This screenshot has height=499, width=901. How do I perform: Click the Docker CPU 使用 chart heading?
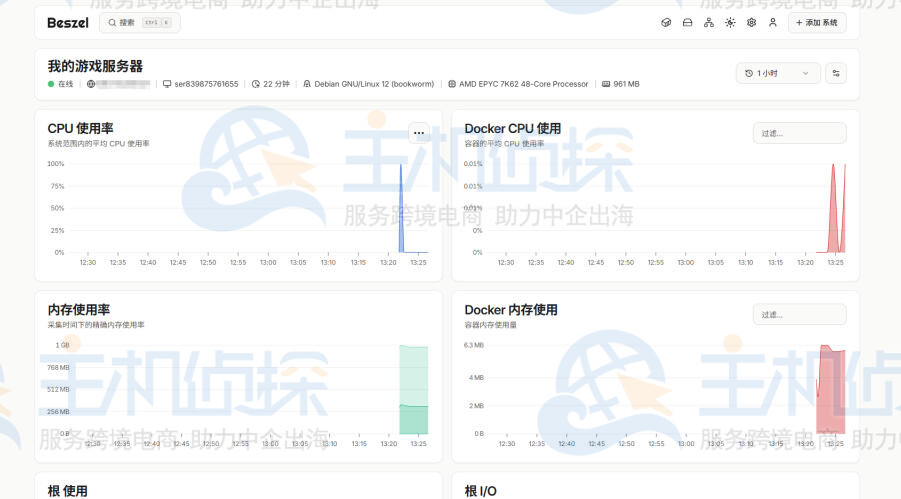(513, 128)
